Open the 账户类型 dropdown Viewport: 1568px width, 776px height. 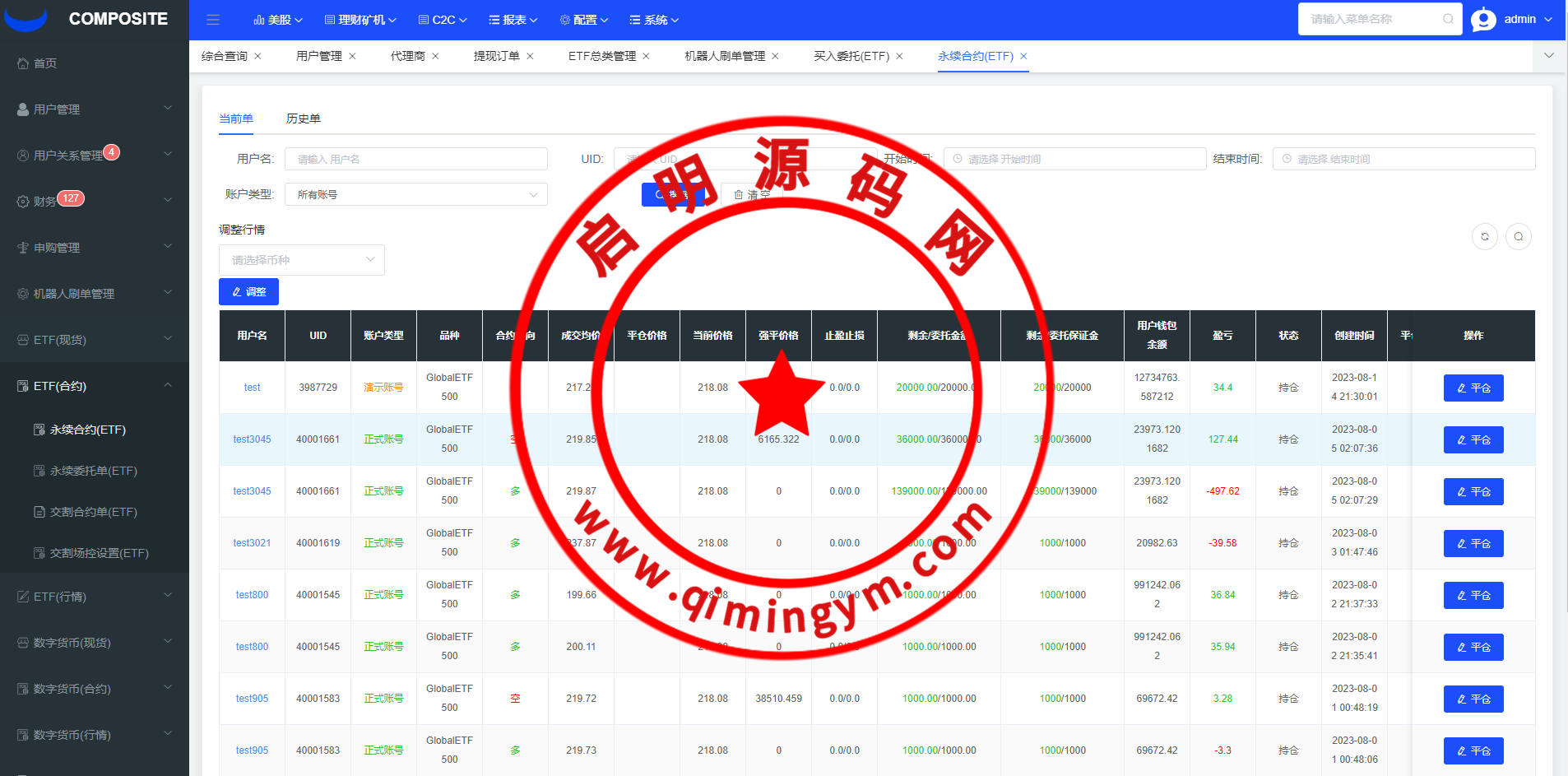(415, 194)
